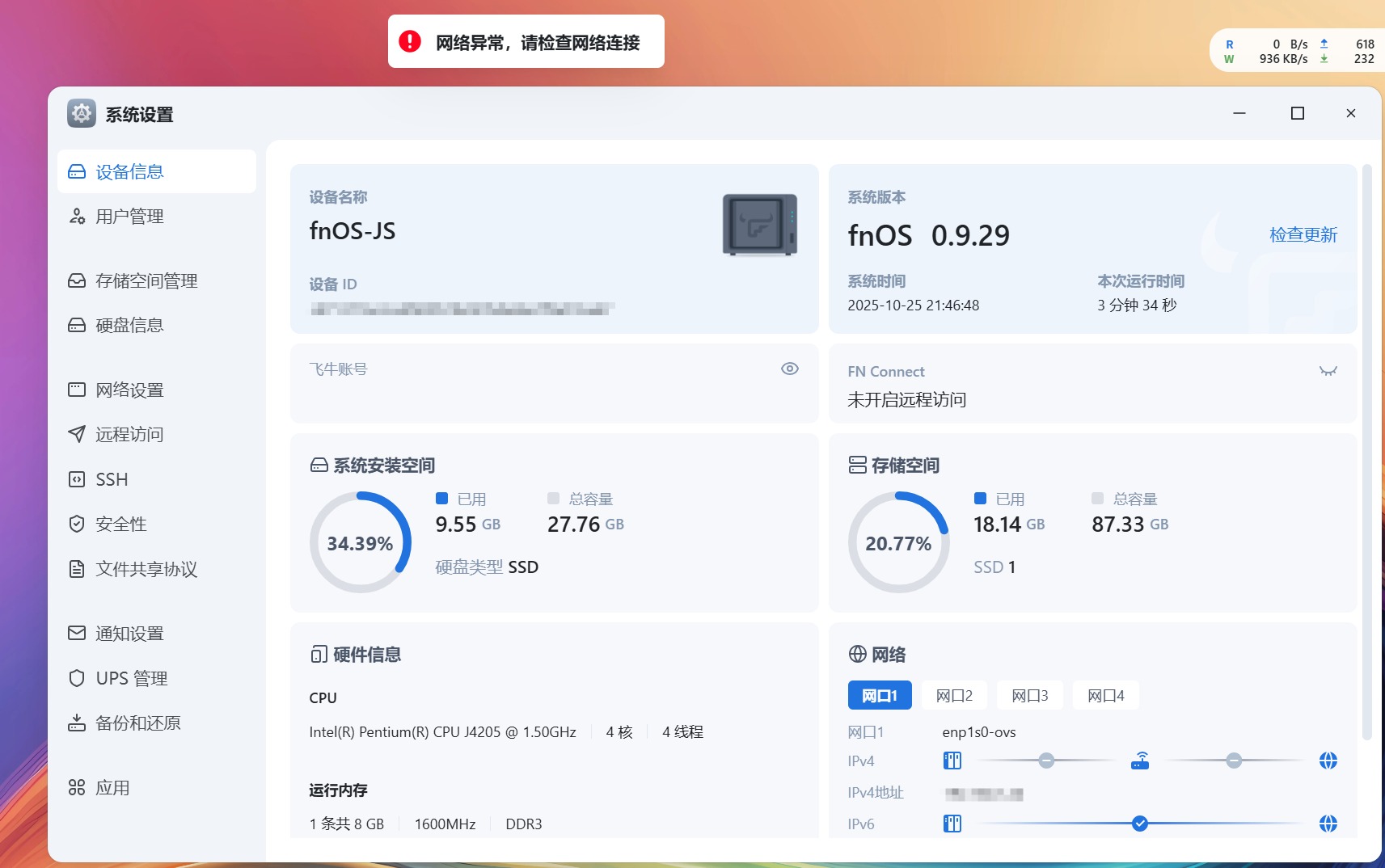The image size is (1385, 868).
Task: Reveal 飞牛账号 with the eye icon
Action: pos(789,369)
